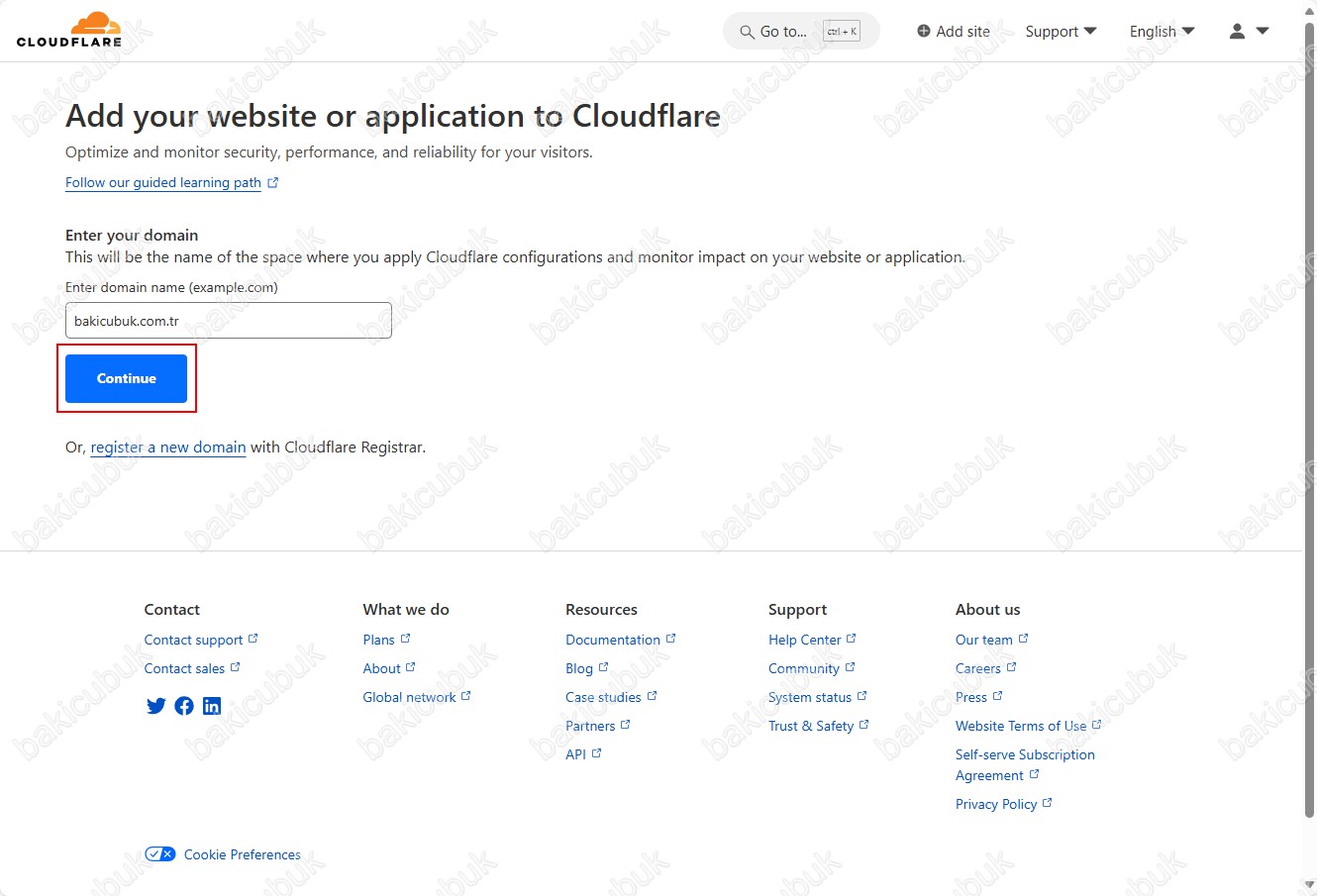This screenshot has width=1317, height=896.
Task: Click external-link icon beside Website Terms of Use
Action: 1096,725
